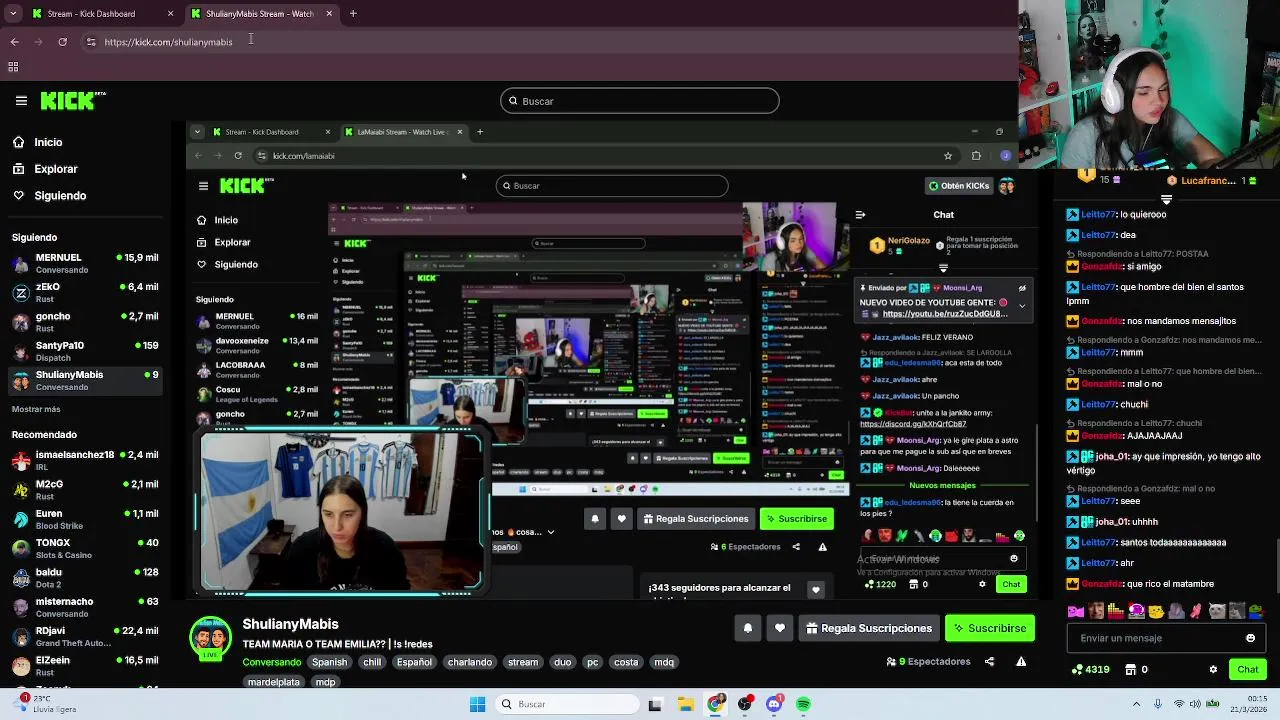The height and width of the screenshot is (720, 1280).
Task: Close the ShulianyMabis Stream tab
Action: [x=329, y=14]
